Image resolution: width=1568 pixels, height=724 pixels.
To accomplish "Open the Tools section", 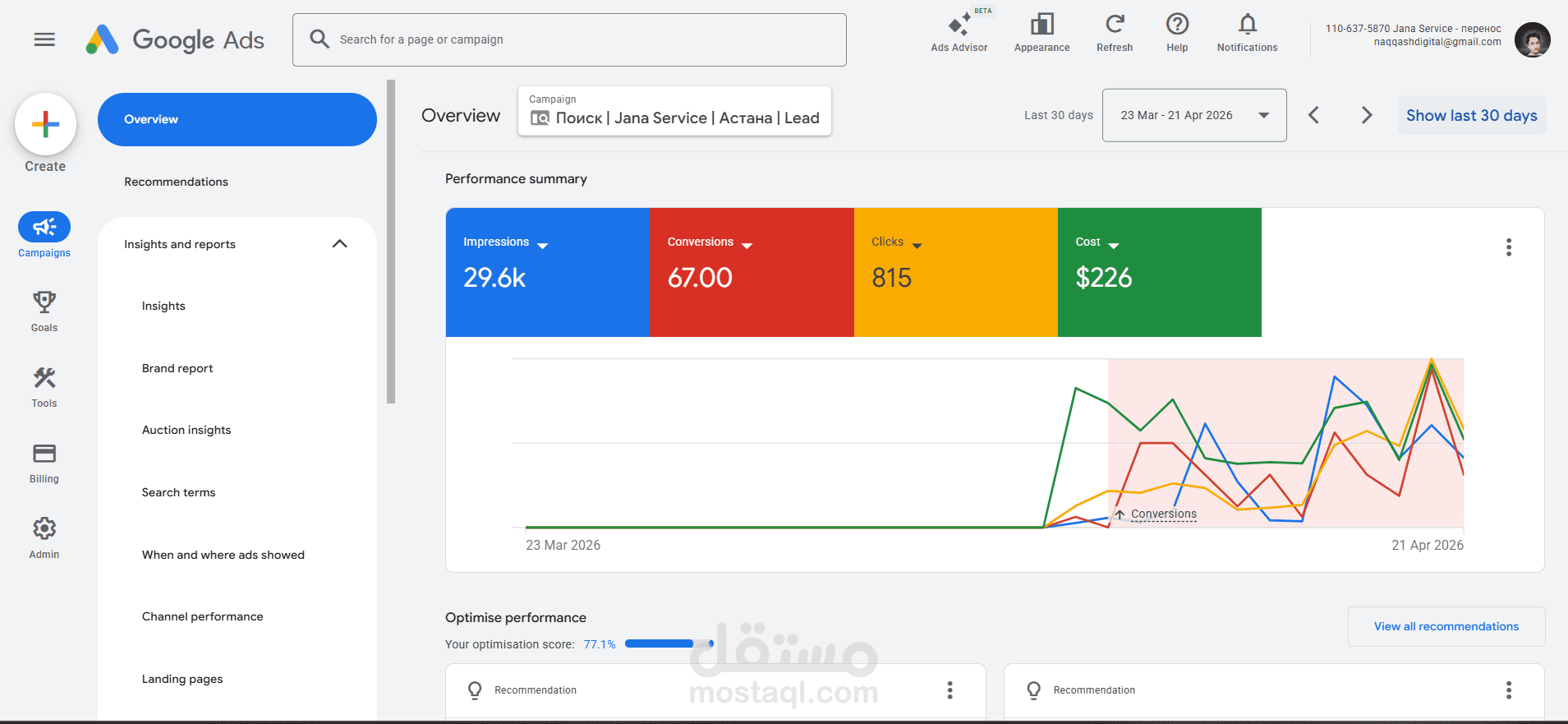I will (x=44, y=387).
